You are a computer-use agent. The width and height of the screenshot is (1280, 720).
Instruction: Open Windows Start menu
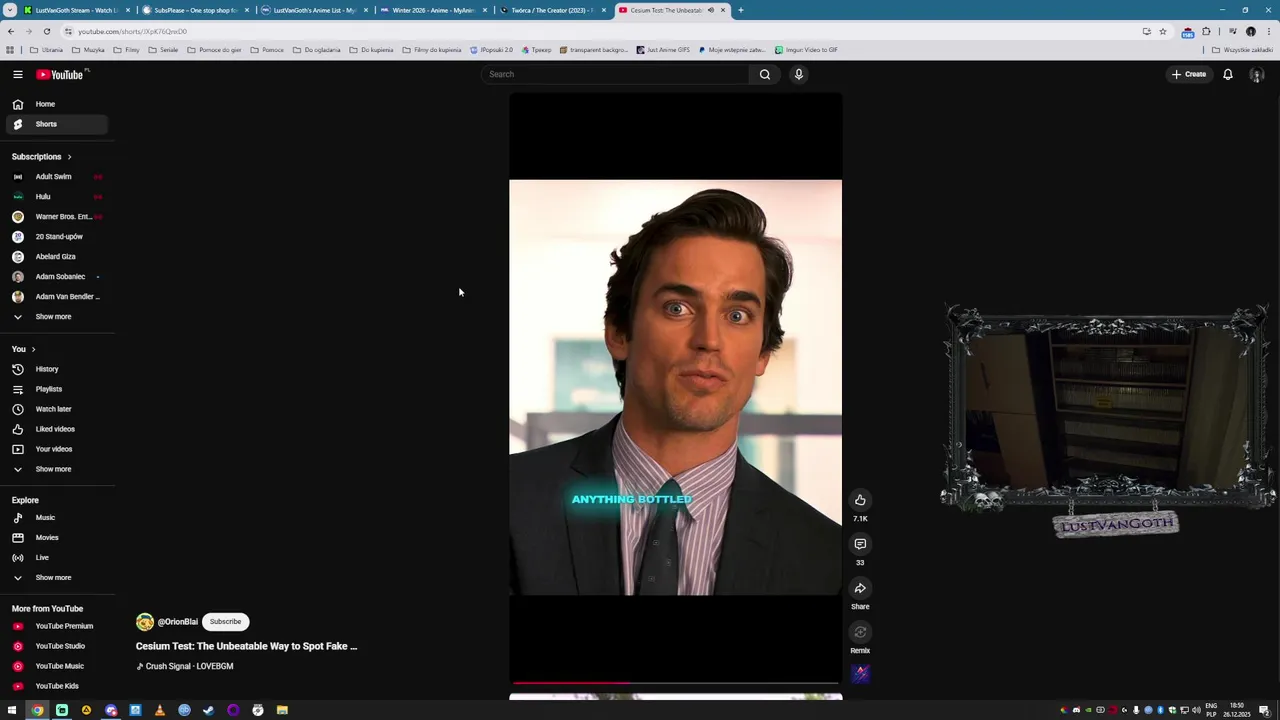click(12, 710)
